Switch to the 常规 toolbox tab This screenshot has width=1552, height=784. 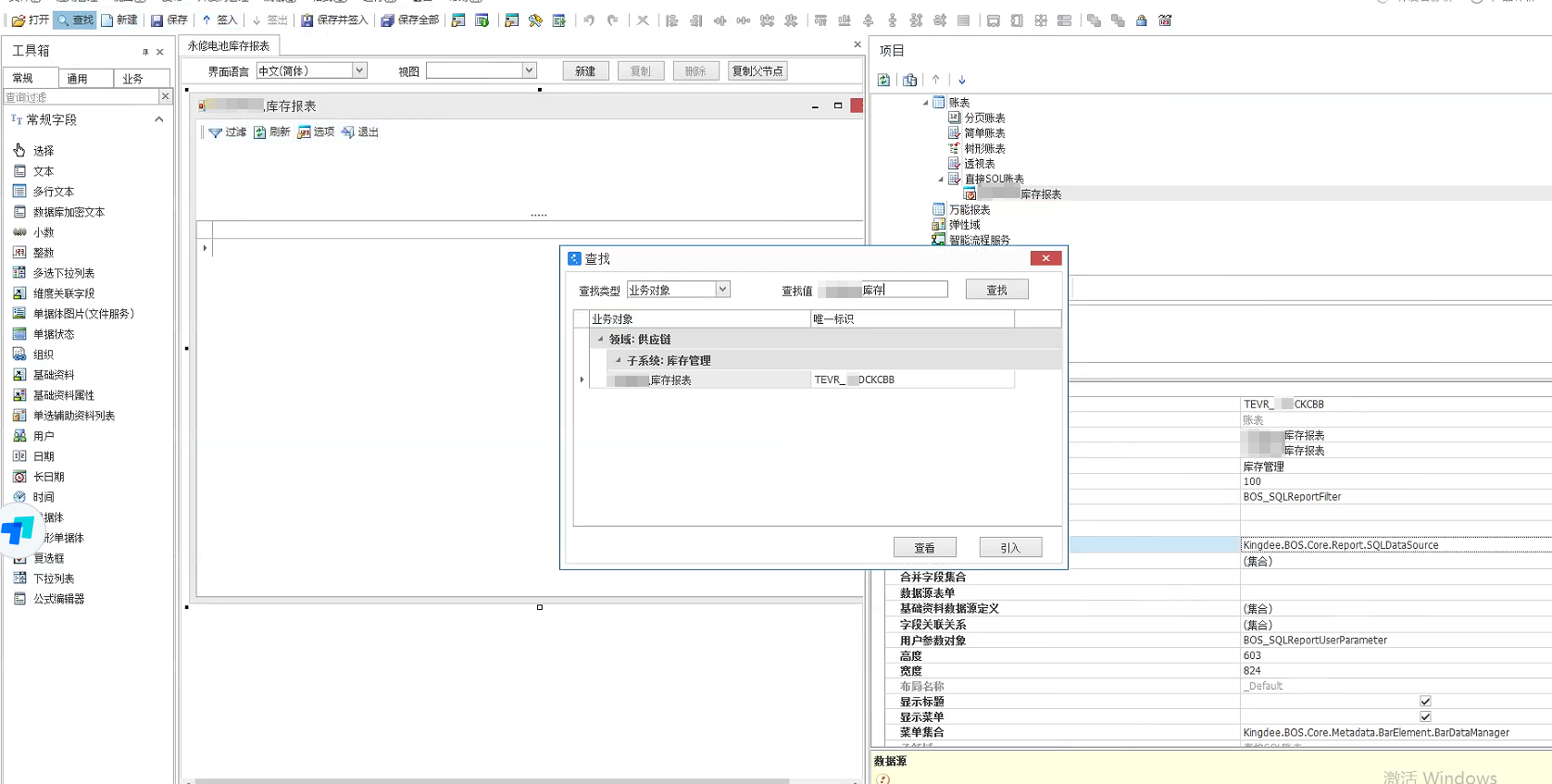pyautogui.click(x=31, y=79)
